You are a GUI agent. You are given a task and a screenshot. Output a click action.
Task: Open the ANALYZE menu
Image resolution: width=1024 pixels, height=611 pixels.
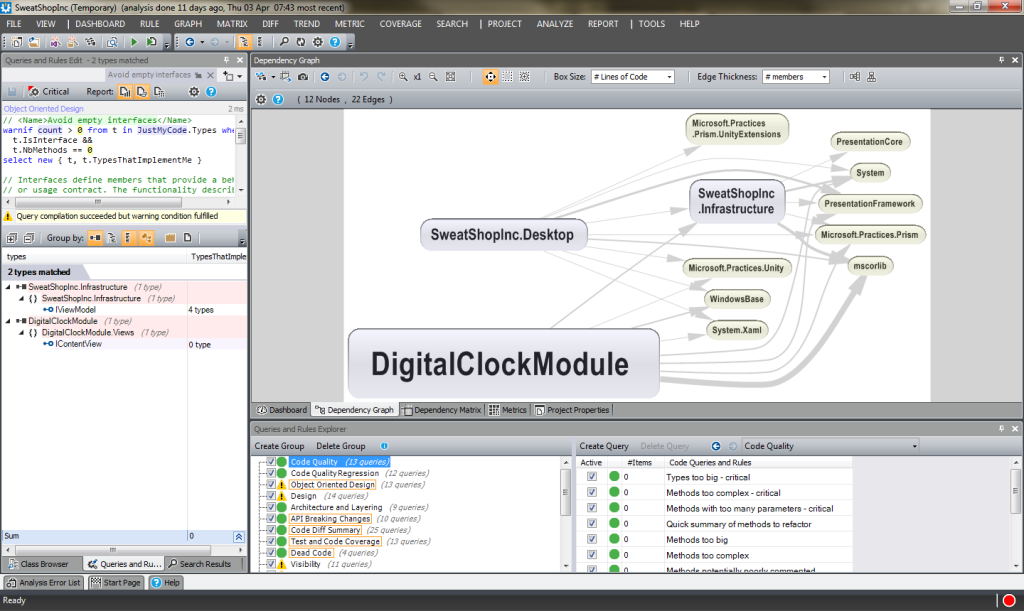554,24
